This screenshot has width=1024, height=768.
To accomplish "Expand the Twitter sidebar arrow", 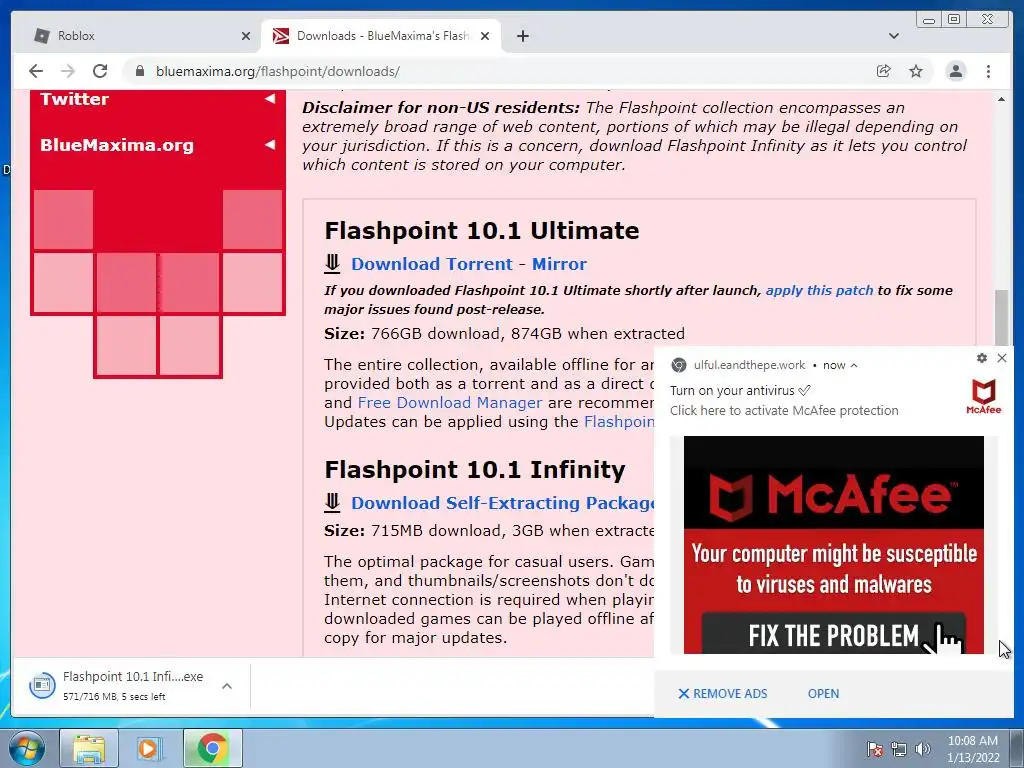I will tap(270, 99).
